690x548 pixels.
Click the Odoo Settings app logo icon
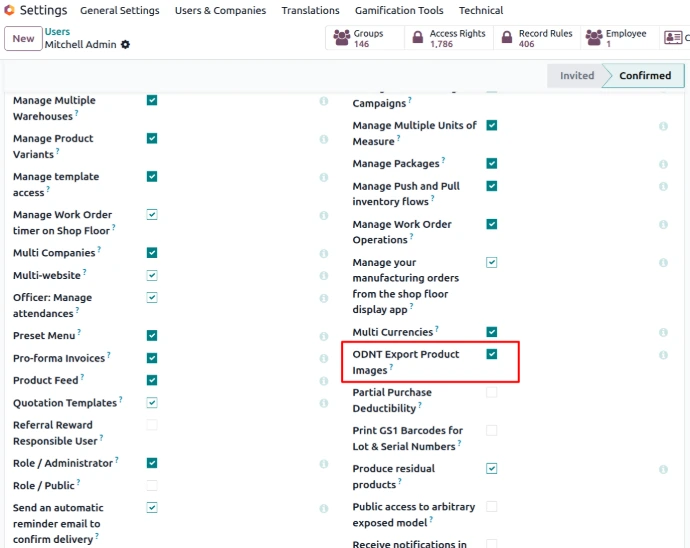pyautogui.click(x=9, y=10)
